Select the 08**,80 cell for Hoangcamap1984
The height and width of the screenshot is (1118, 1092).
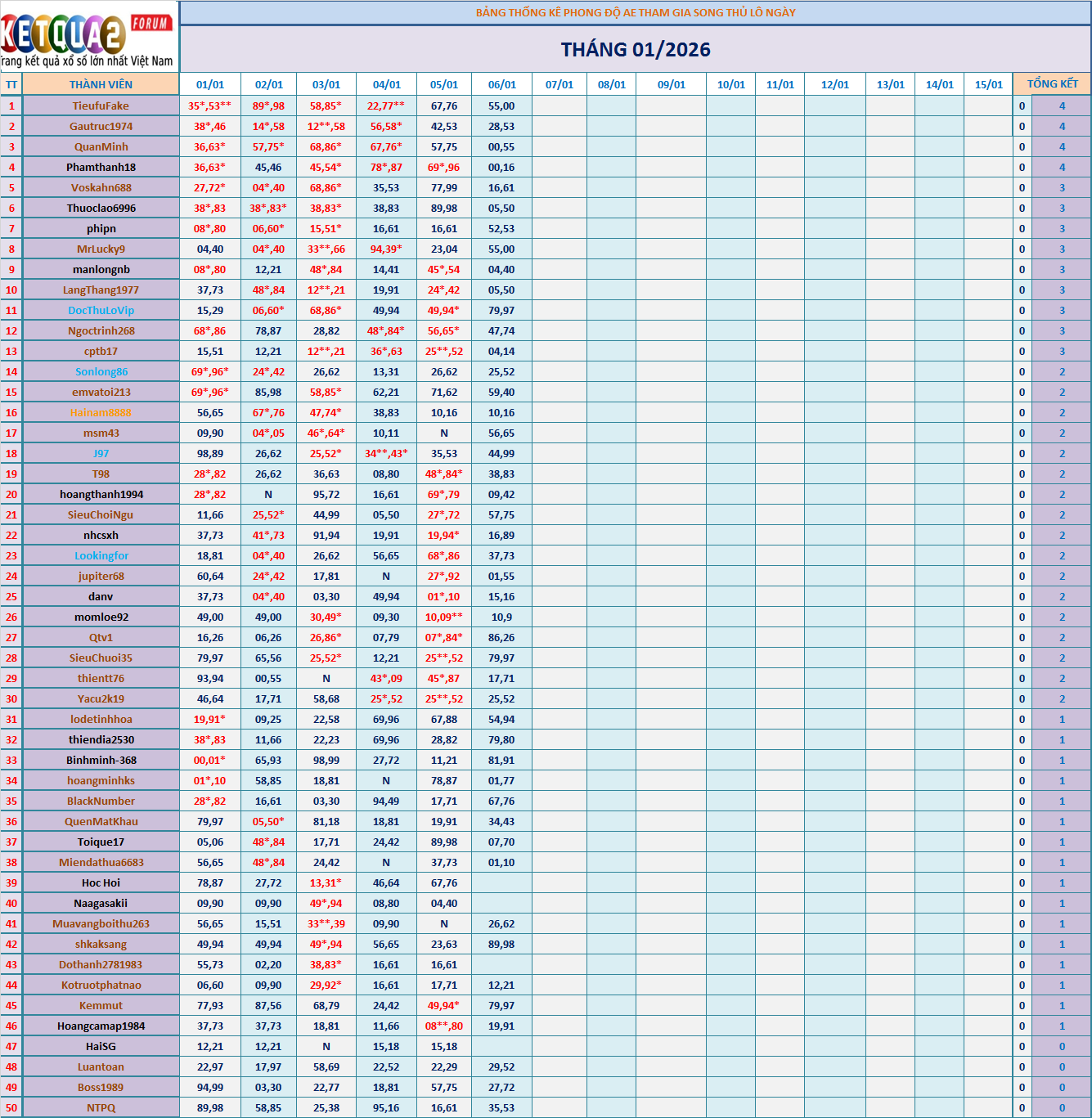click(x=444, y=1026)
